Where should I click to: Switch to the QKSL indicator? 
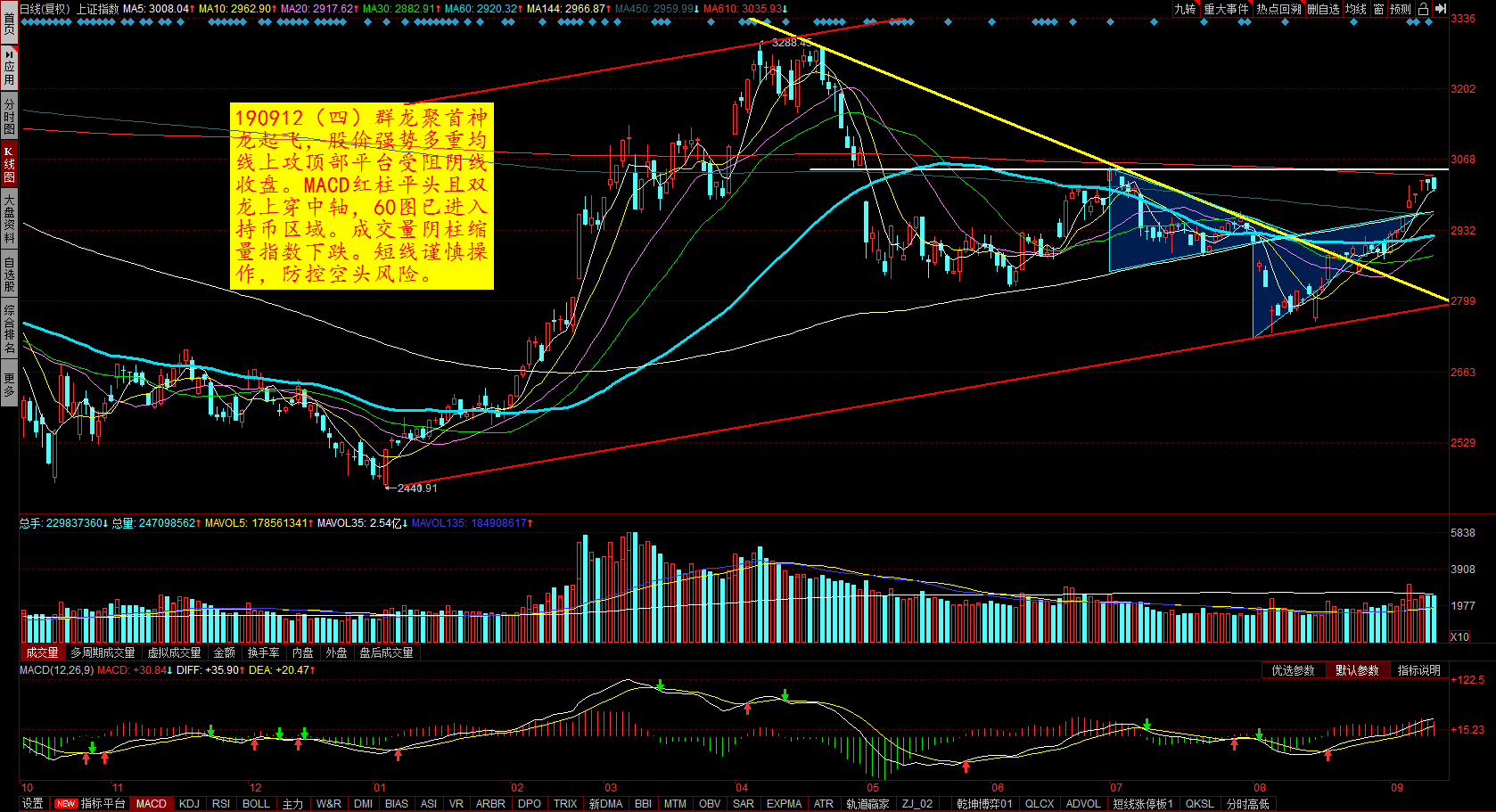pos(1199,803)
